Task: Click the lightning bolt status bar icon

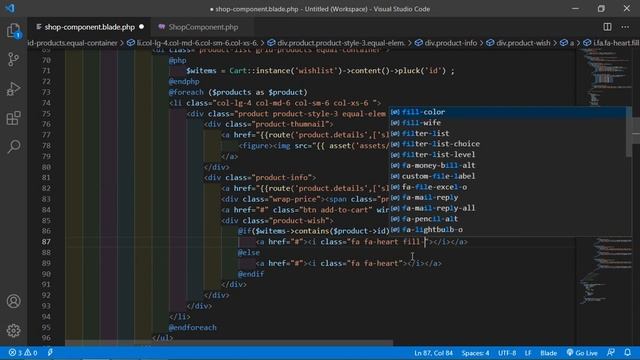Action: [50, 353]
